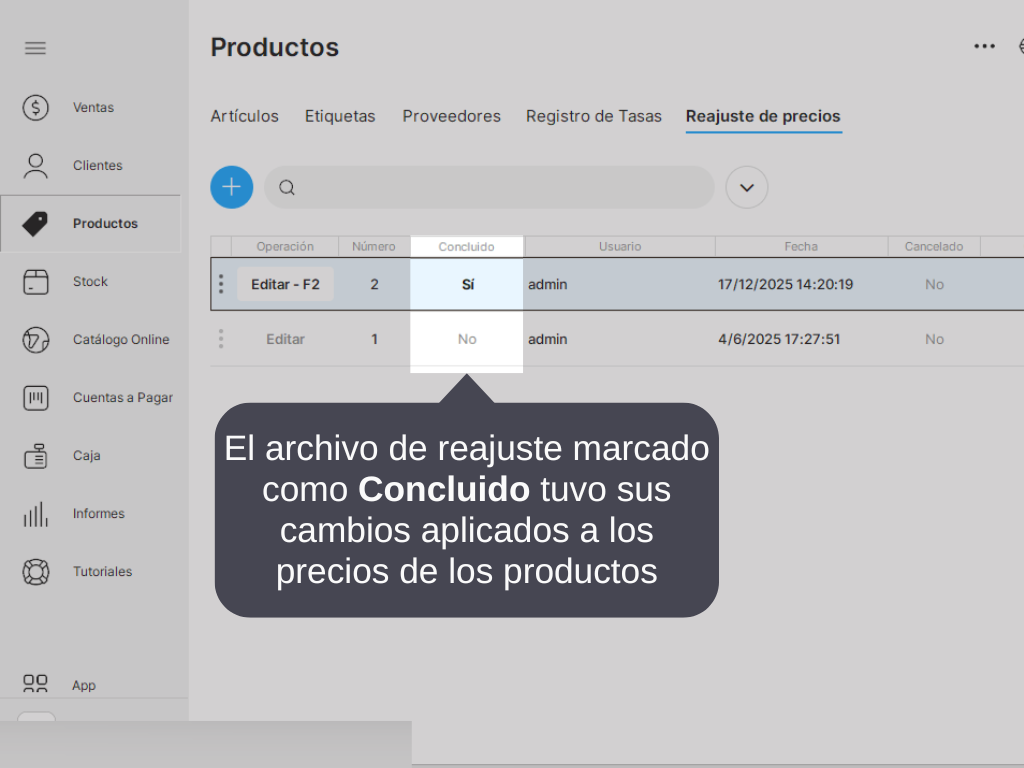
Task: Click the Clientes person icon
Action: coord(35,166)
